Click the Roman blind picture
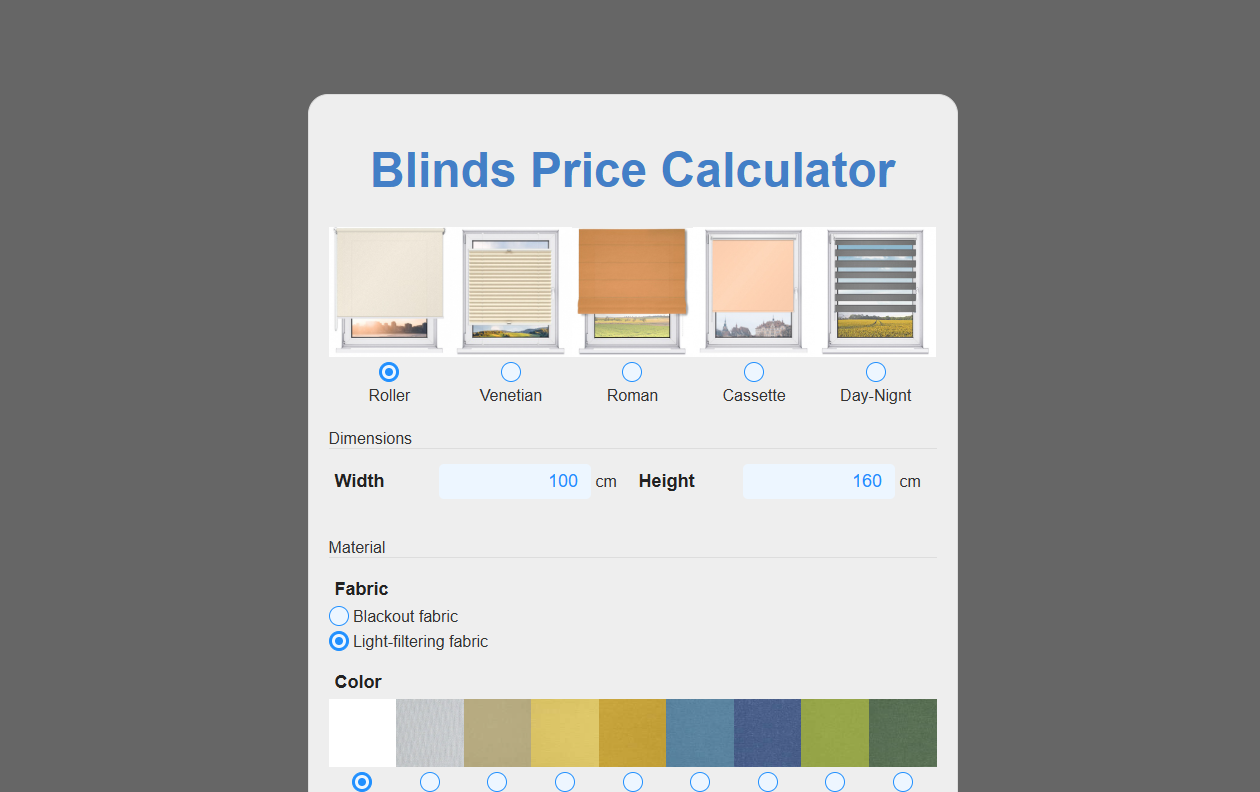Image resolution: width=1260 pixels, height=792 pixels. pos(632,290)
